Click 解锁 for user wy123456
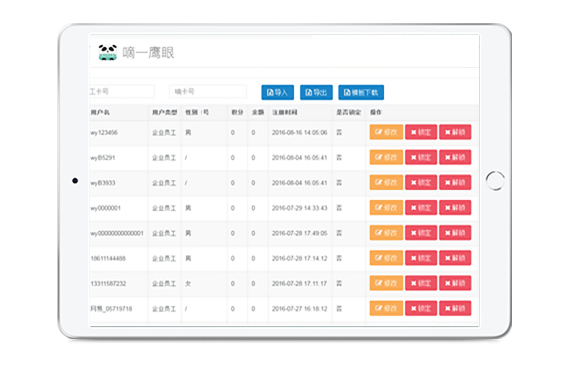The width and height of the screenshot is (570, 370). [x=455, y=132]
